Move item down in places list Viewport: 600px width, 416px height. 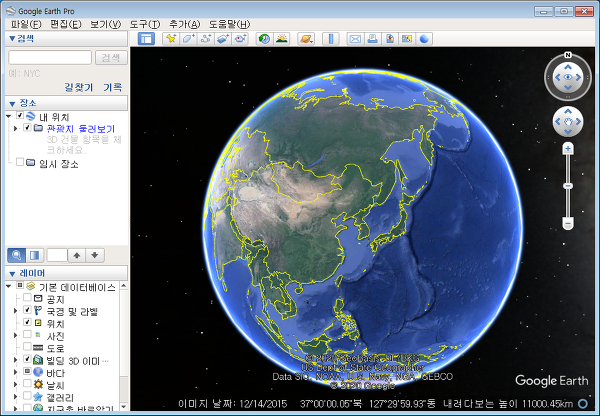click(95, 255)
